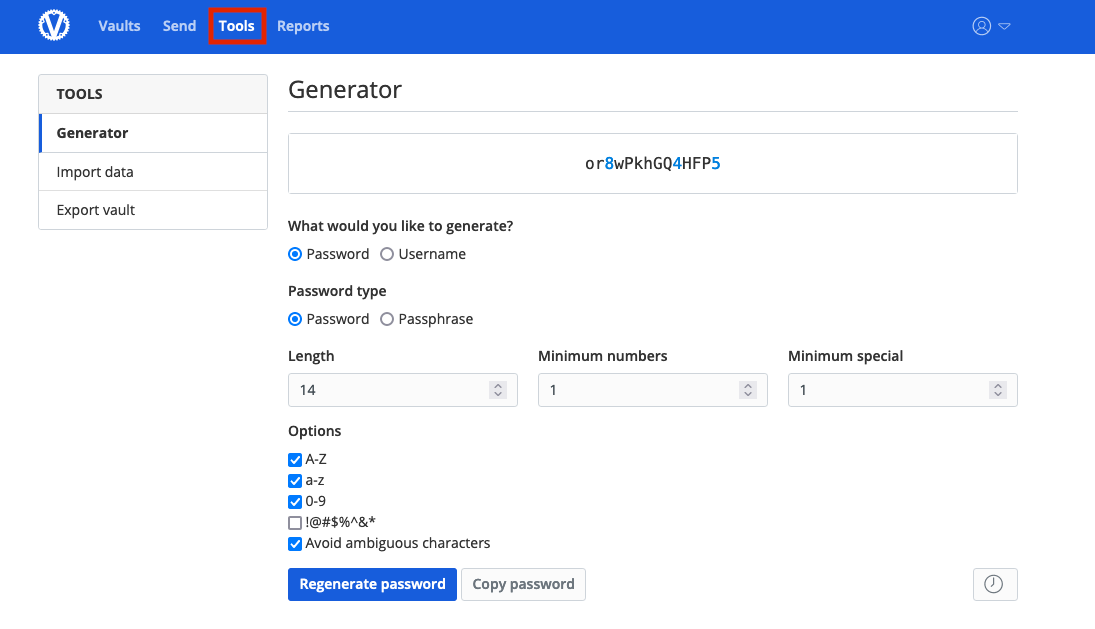The height and width of the screenshot is (629, 1095).
Task: Click the Length stepper arrows
Action: click(498, 390)
